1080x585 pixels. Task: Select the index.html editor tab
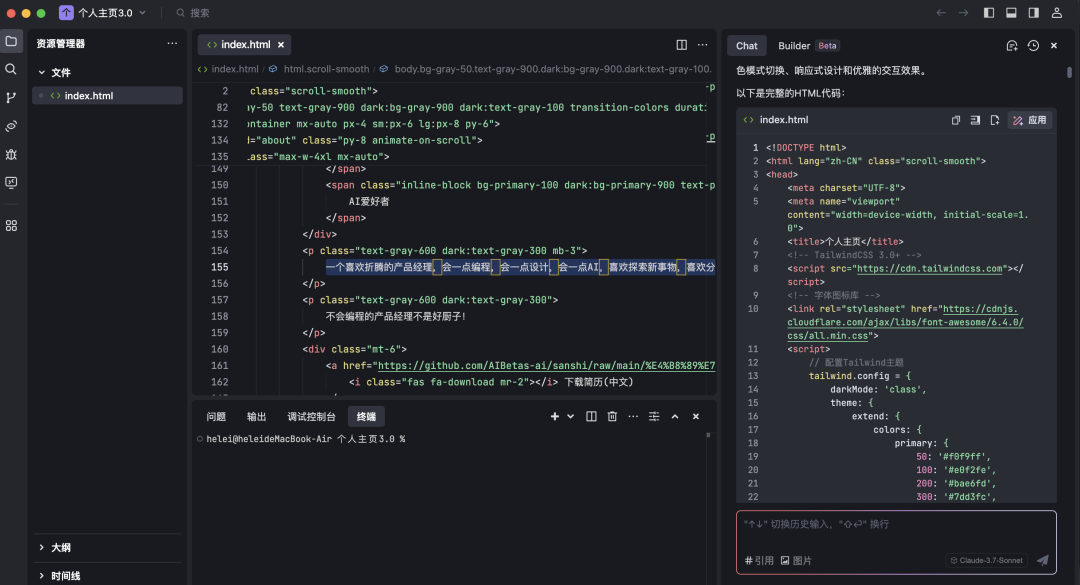[x=245, y=45]
